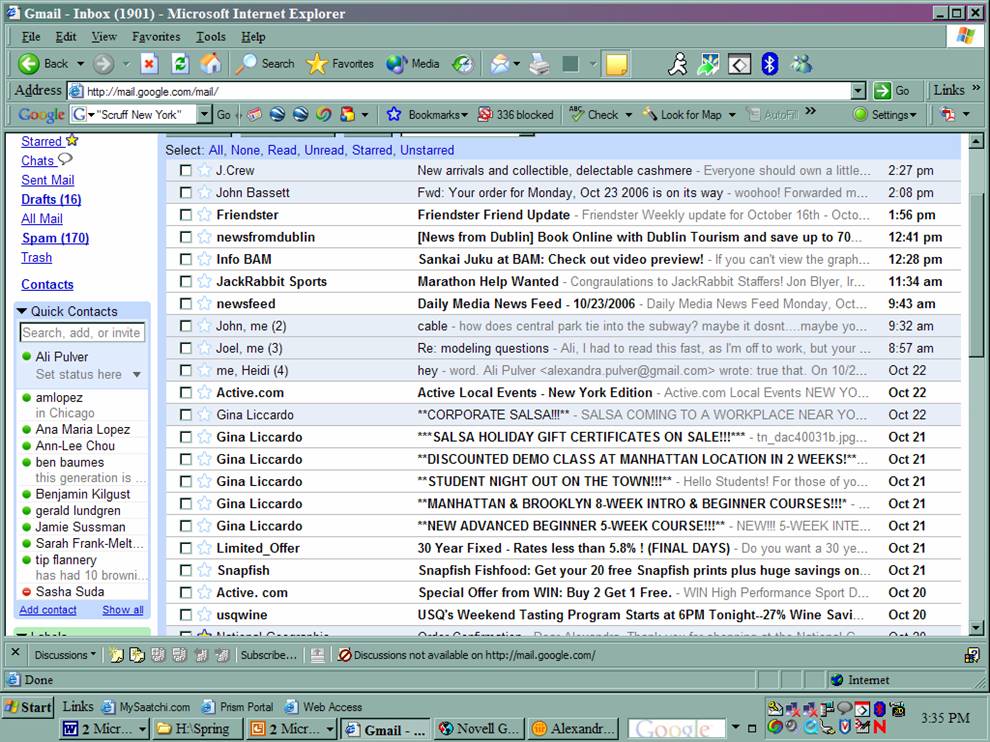Image resolution: width=990 pixels, height=742 pixels.
Task: Check the box for J.Crew email
Action: pos(186,170)
